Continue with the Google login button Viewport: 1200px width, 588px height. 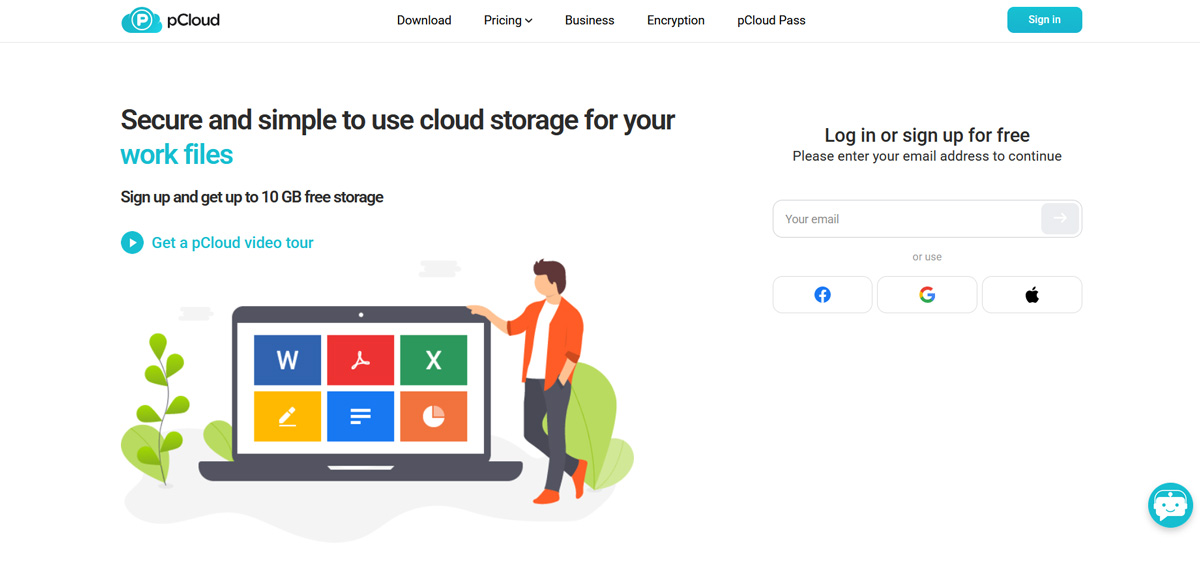927,295
